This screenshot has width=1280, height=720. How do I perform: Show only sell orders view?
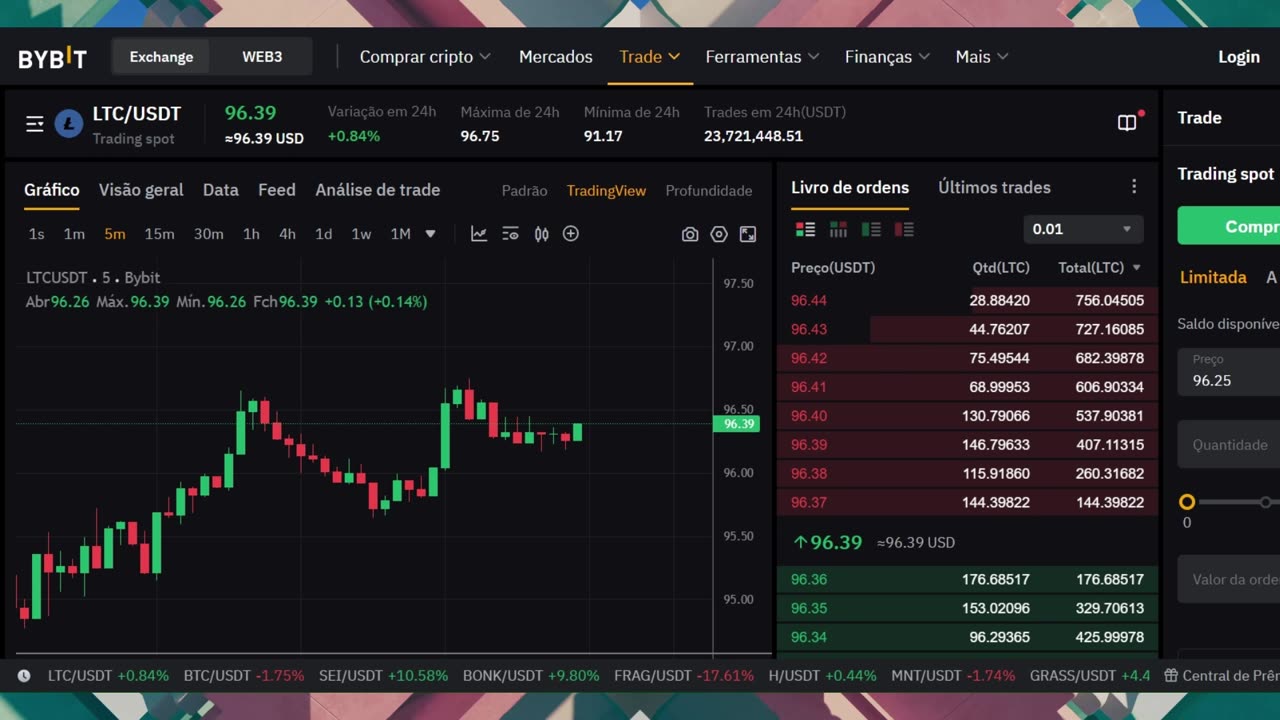(904, 229)
